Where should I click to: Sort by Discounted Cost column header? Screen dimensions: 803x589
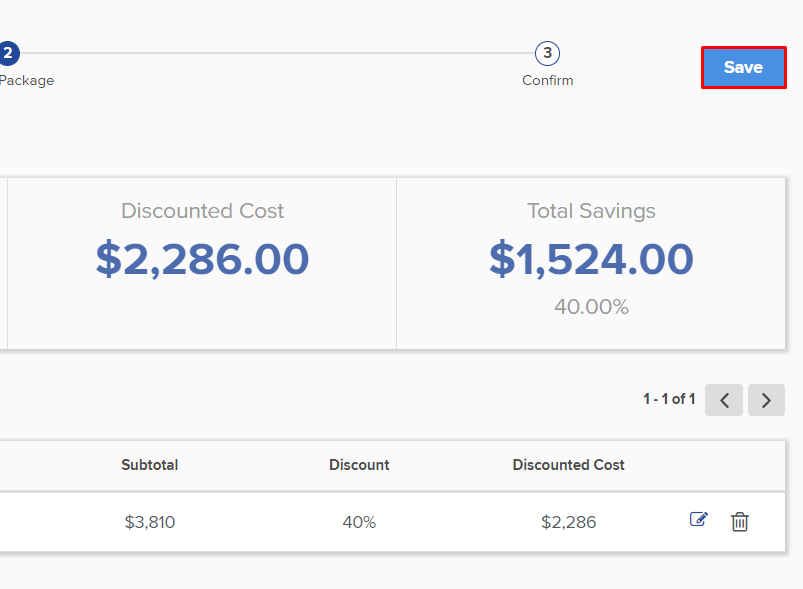(568, 465)
